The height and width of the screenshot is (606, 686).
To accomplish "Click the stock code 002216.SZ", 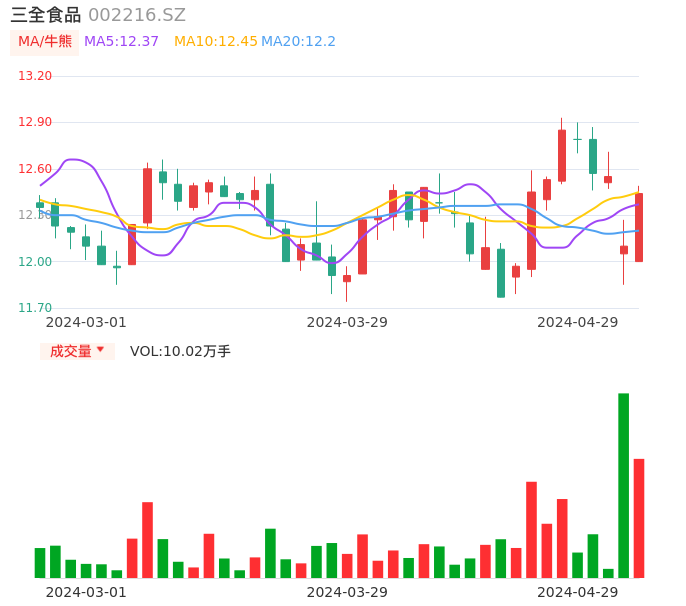I will (137, 15).
